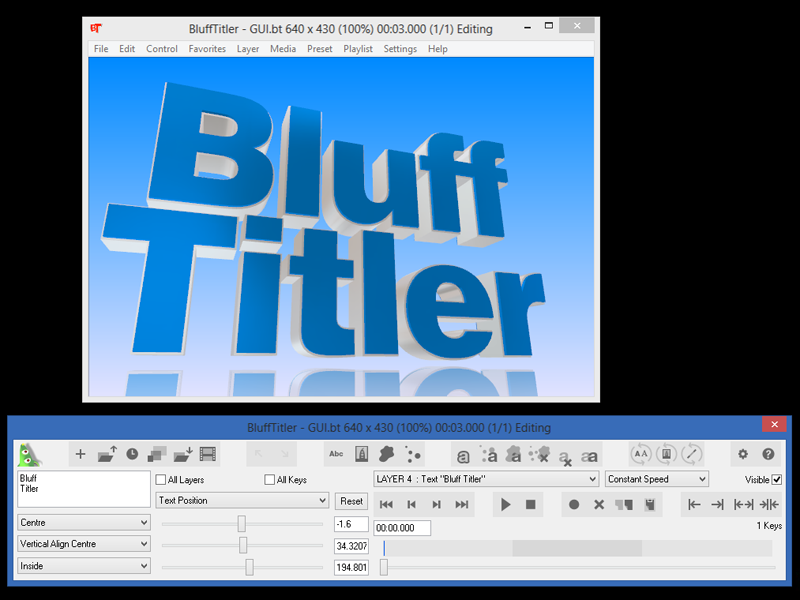The image size is (800, 600).
Task: Click the first property slider showing -1.6
Action: (x=242, y=523)
